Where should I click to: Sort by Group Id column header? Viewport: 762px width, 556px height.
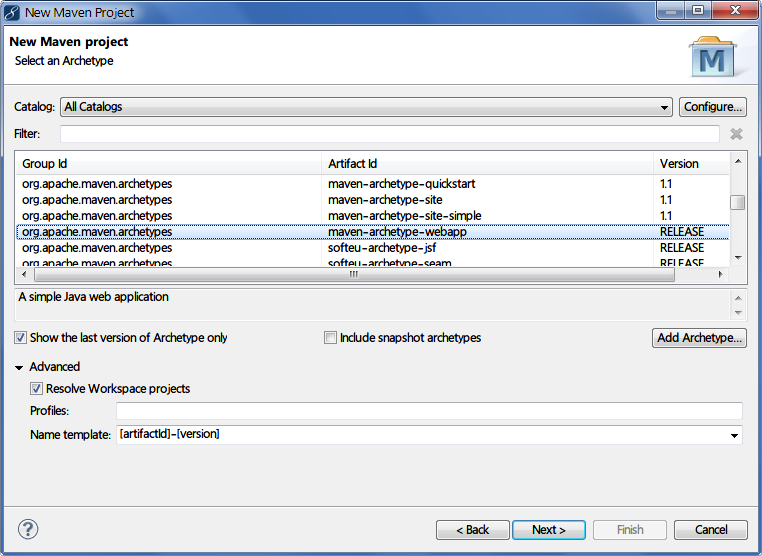click(170, 163)
